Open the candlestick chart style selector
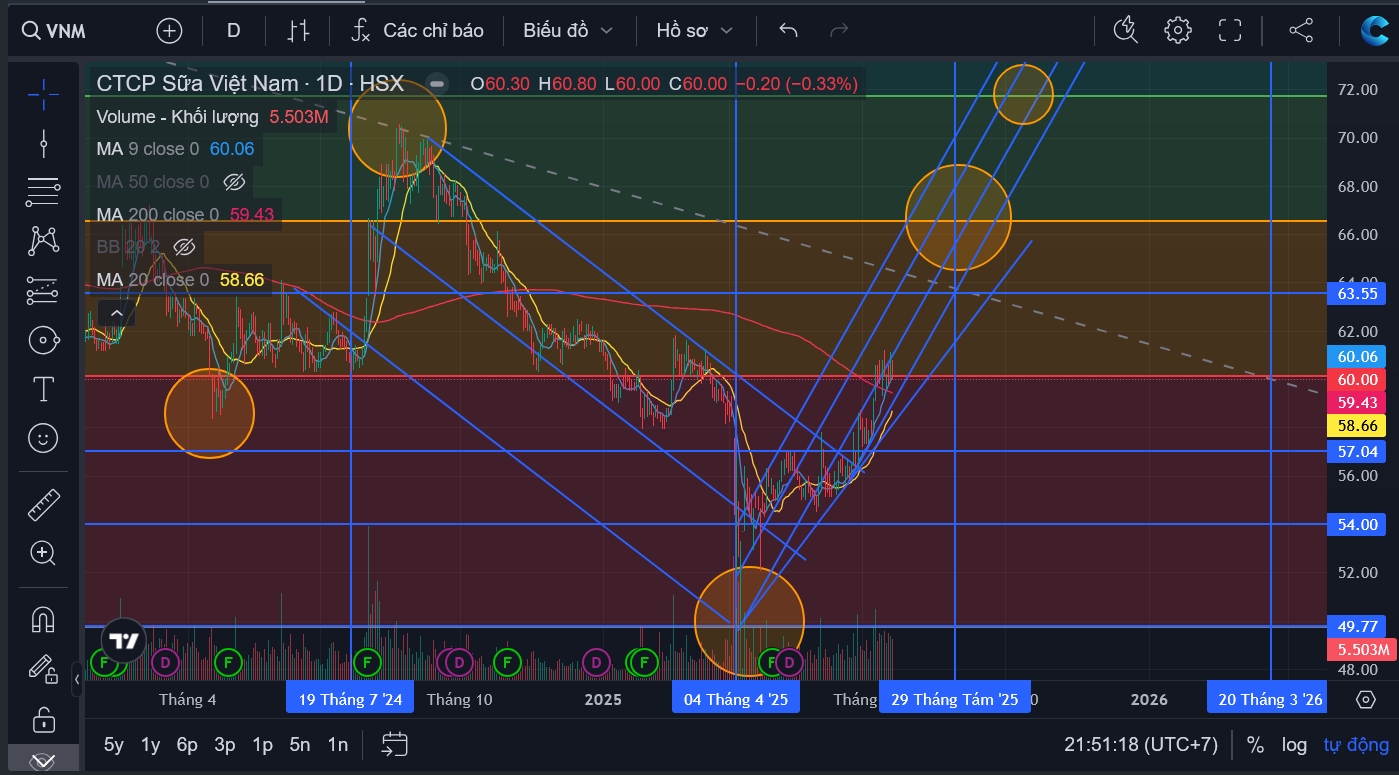The width and height of the screenshot is (1399, 775). pyautogui.click(x=298, y=31)
